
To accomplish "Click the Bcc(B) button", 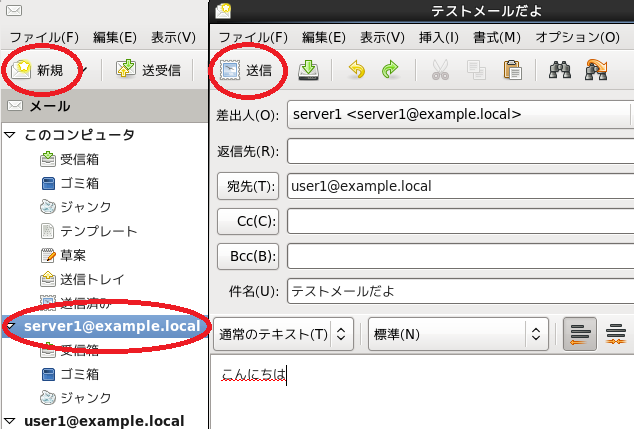I will 248,256.
